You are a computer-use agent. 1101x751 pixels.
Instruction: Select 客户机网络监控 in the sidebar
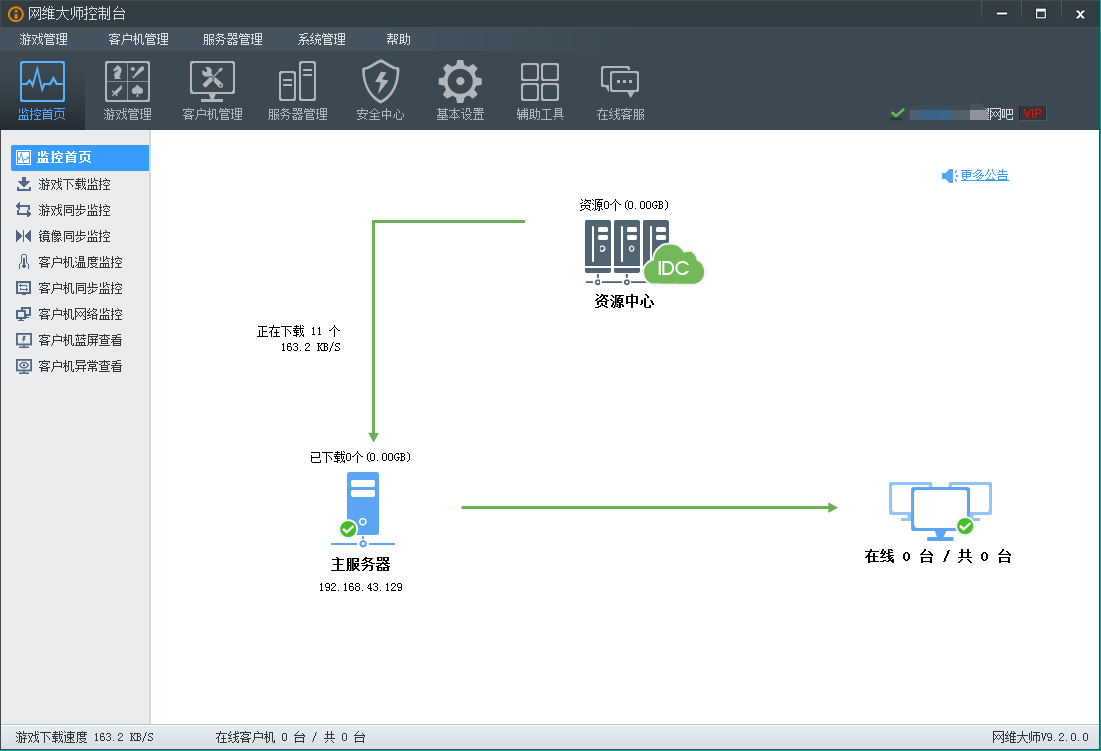[x=80, y=314]
